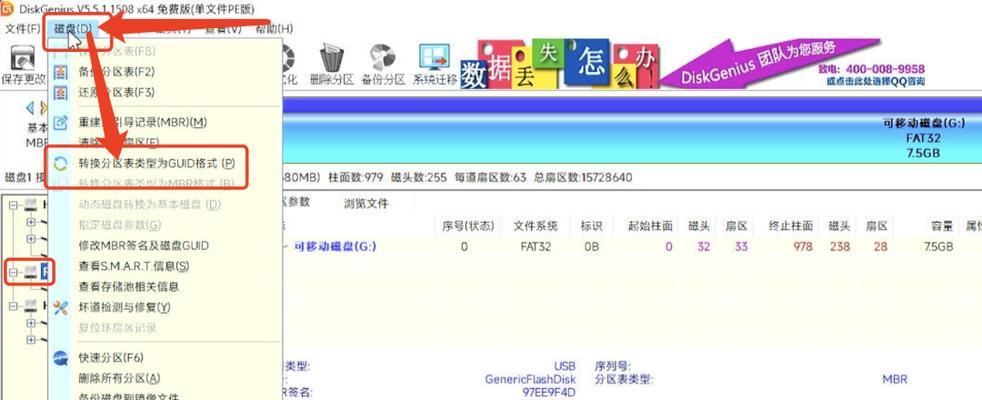Viewport: 982px width, 400px height.
Task: Select 查看存储池相关信息 menu entry
Action: pyautogui.click(x=129, y=287)
